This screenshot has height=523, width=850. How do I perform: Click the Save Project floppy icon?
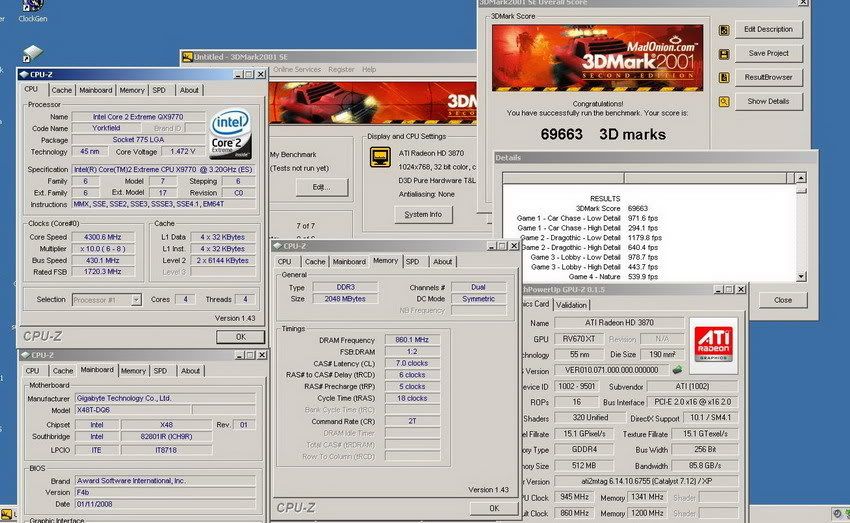[725, 53]
